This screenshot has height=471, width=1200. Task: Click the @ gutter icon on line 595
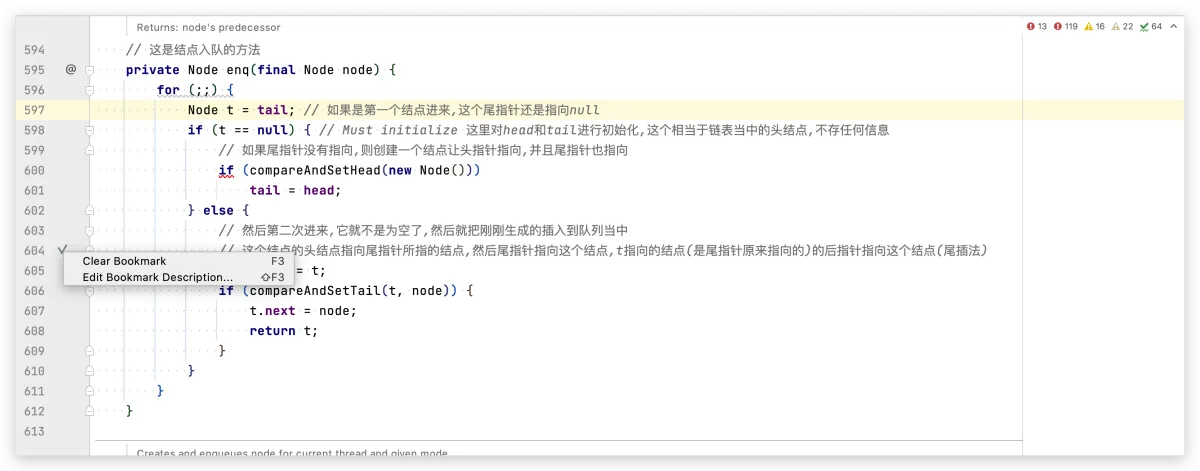coord(71,70)
